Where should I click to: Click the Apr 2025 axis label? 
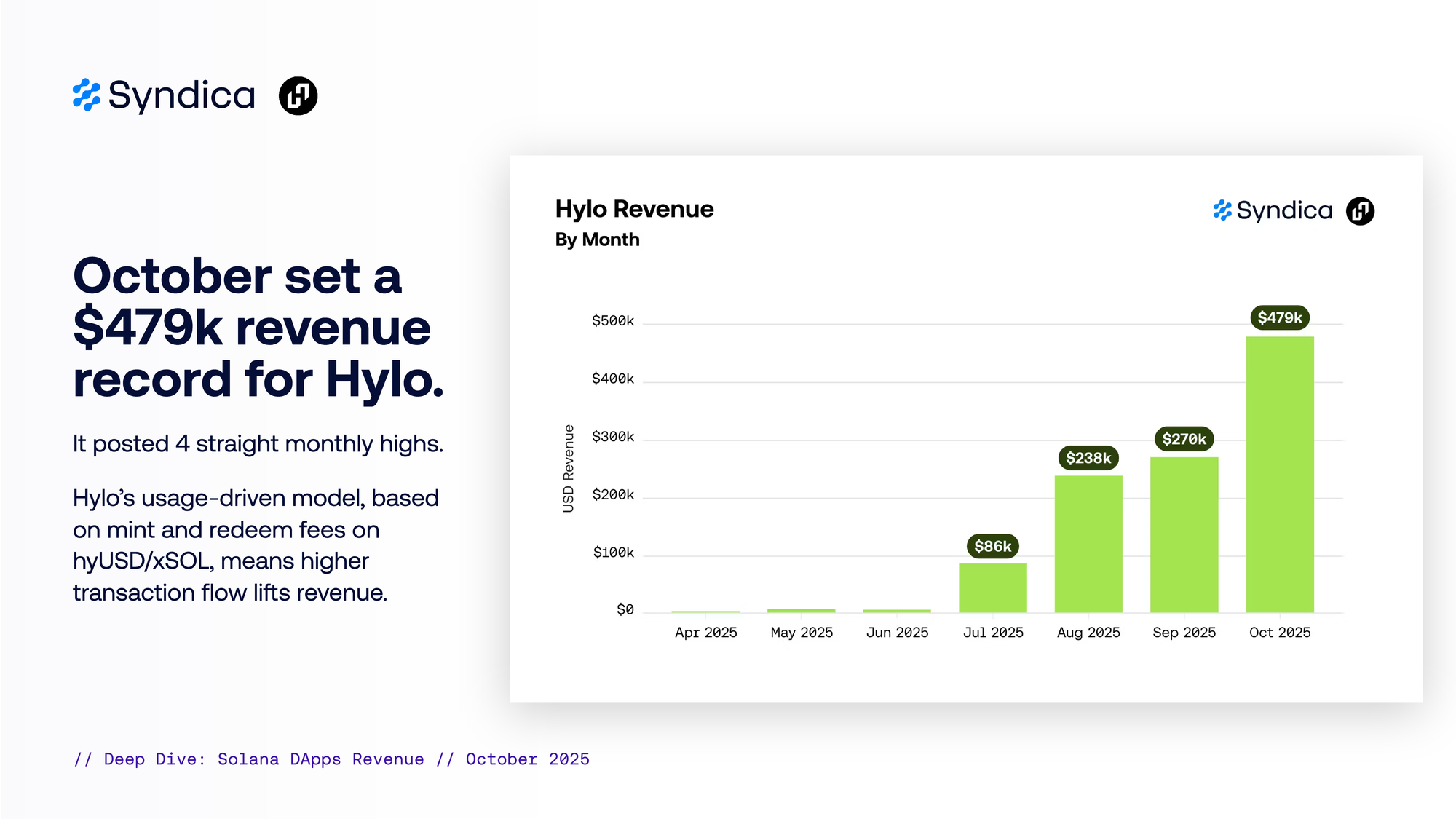tap(705, 633)
